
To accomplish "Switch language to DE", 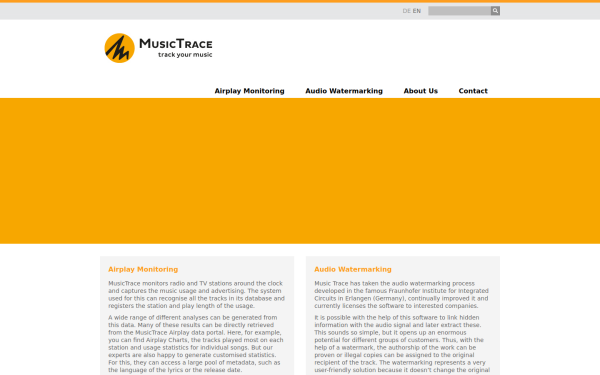I will pyautogui.click(x=406, y=11).
